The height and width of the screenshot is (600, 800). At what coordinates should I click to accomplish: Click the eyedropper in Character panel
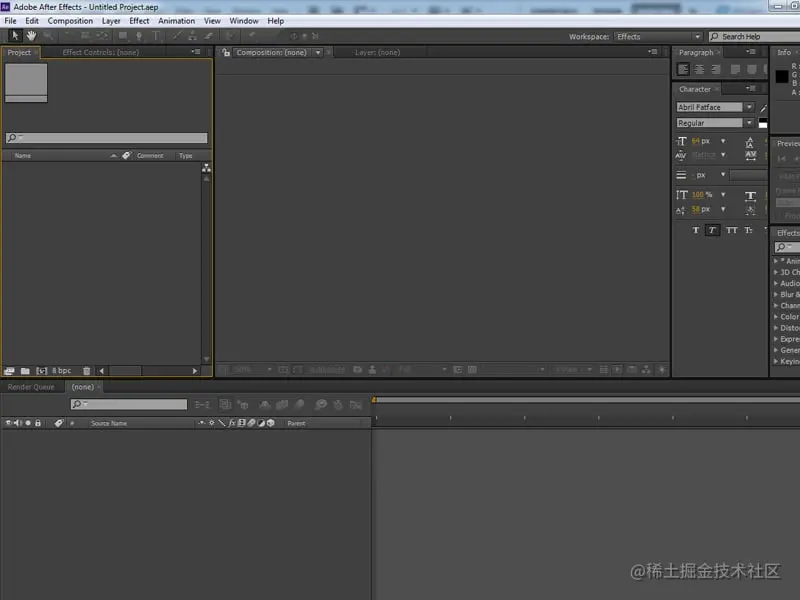tap(763, 108)
